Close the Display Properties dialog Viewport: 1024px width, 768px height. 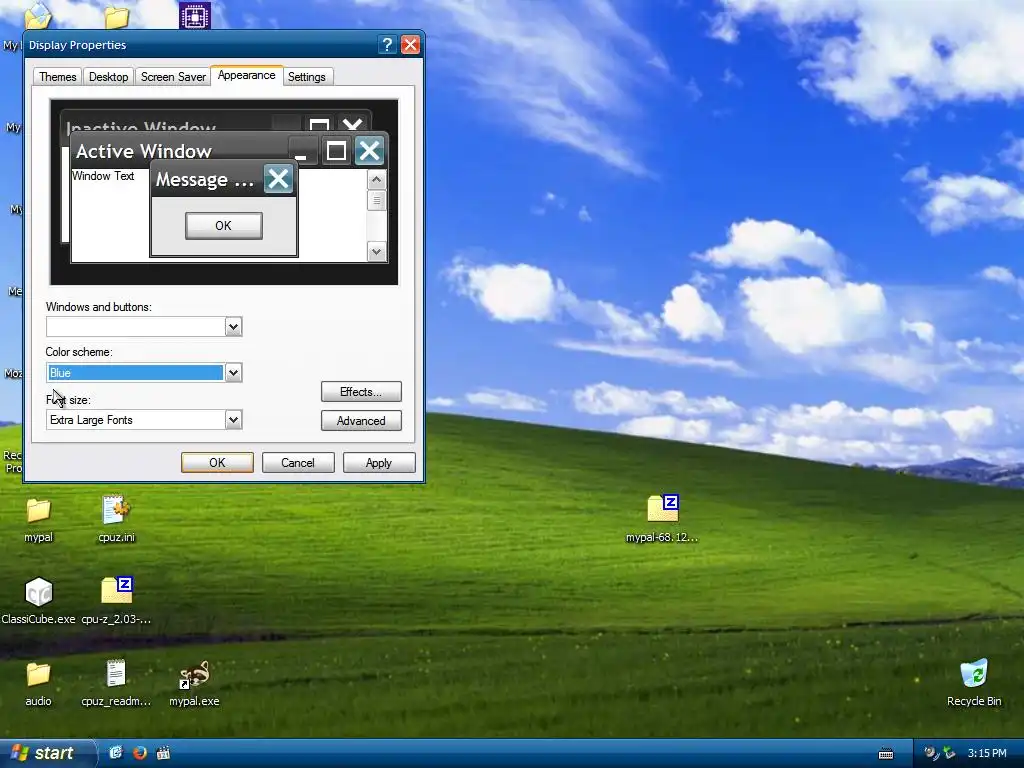410,44
